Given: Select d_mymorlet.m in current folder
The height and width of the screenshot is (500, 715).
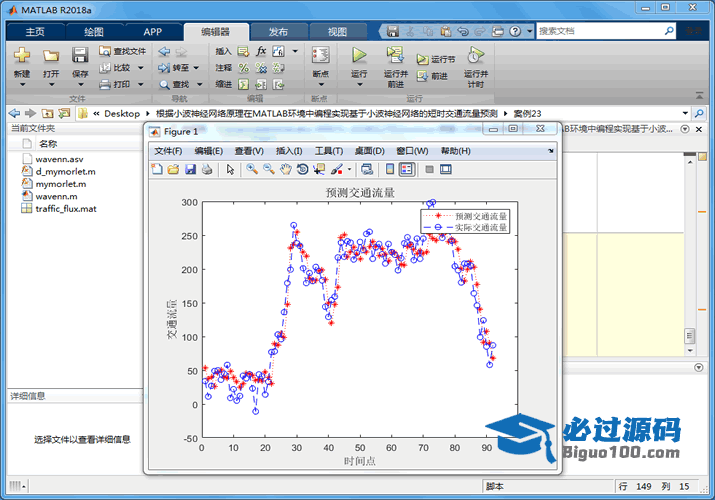Looking at the screenshot, I should (66, 172).
